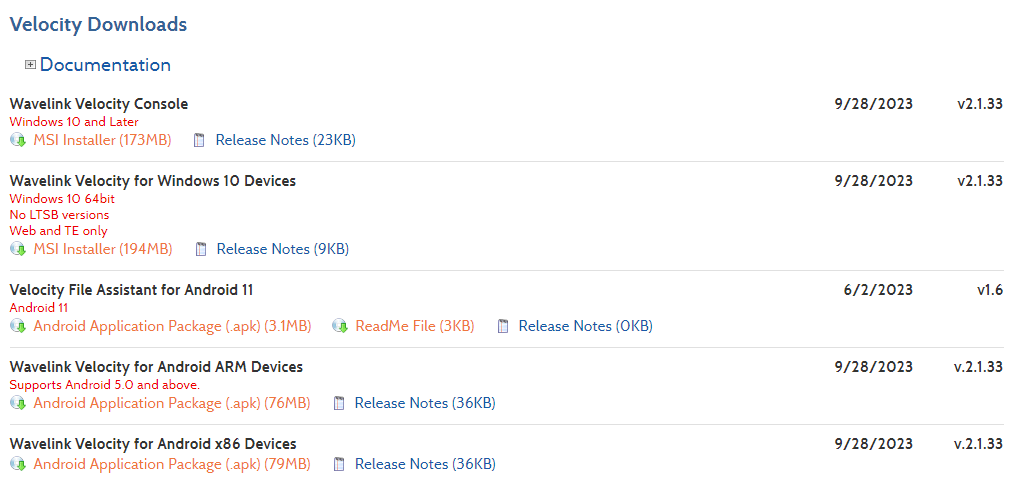
Task: Download Android Application Package (3.1MB)
Action: click(172, 326)
